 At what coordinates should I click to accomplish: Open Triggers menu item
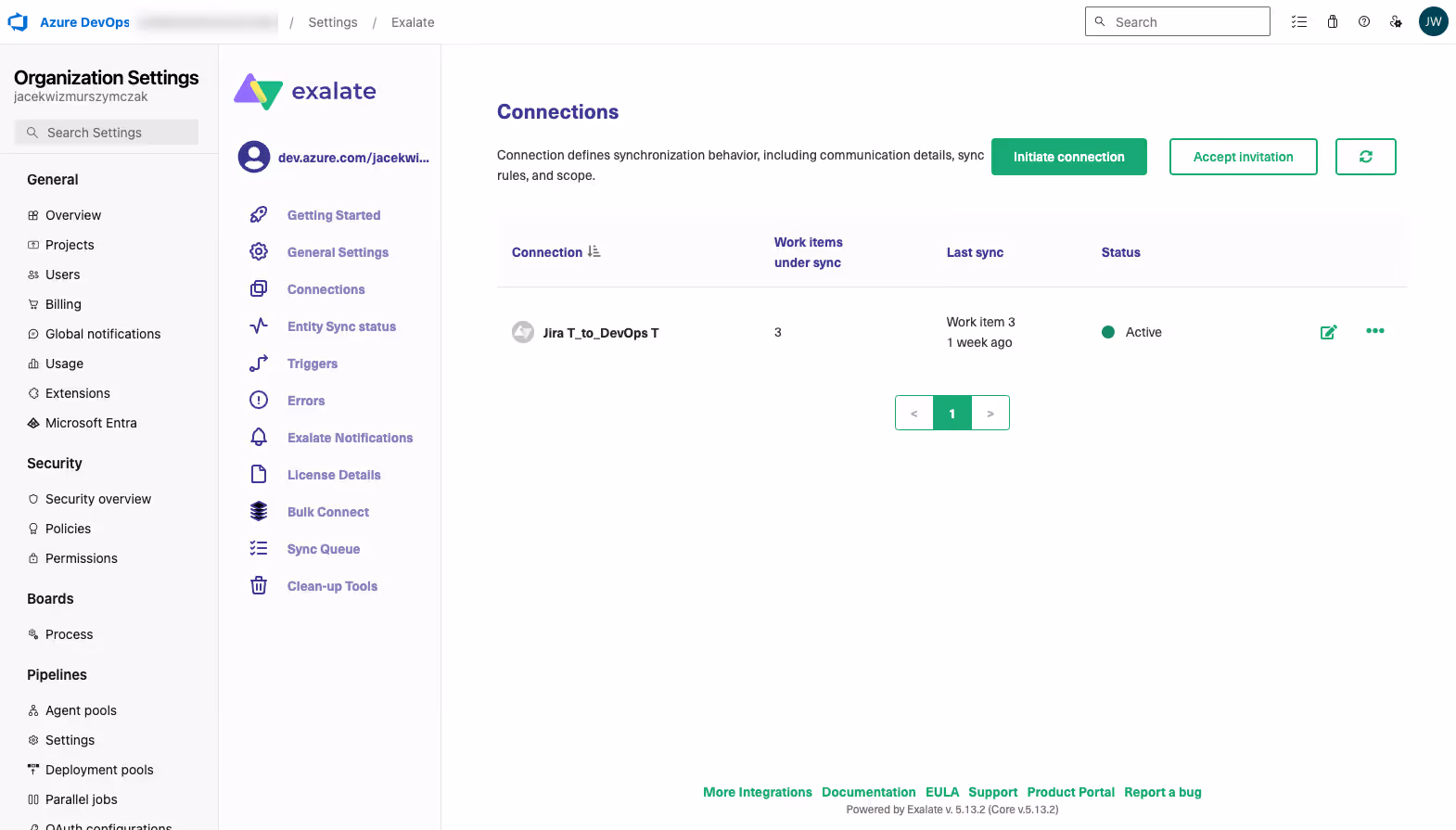313,364
